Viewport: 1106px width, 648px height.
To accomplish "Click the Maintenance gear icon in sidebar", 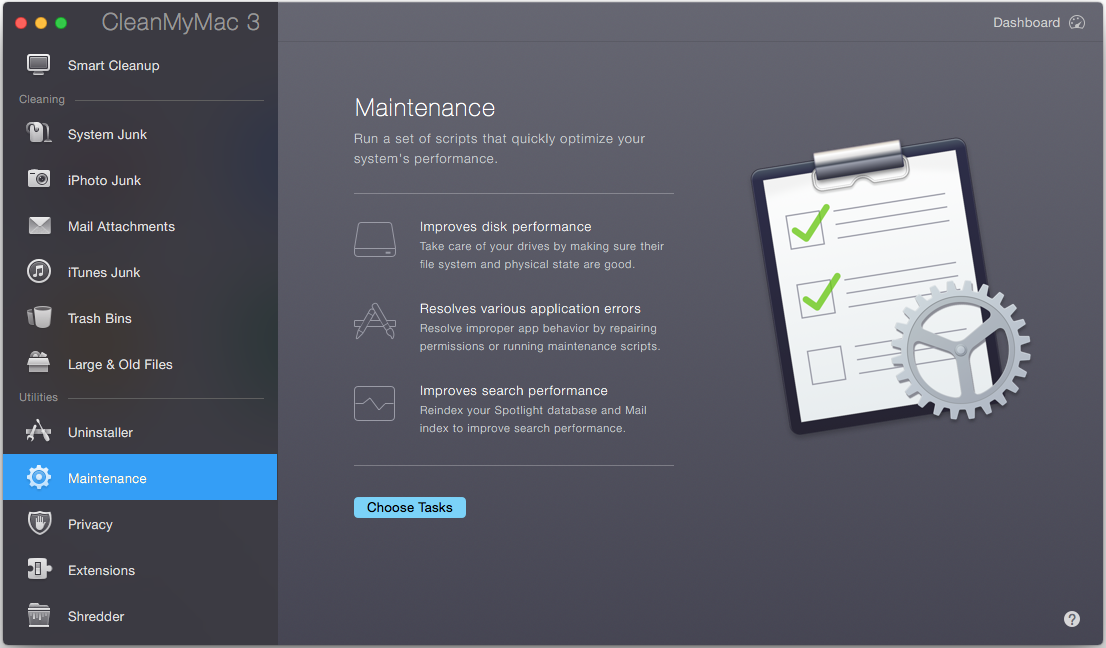I will 39,477.
